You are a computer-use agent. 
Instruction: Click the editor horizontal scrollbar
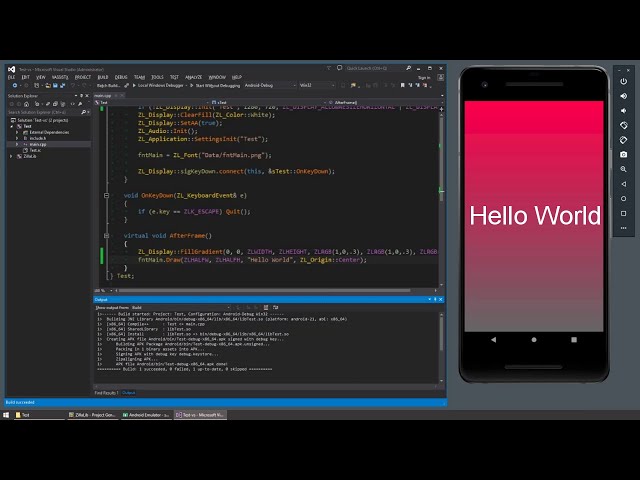tap(265, 291)
